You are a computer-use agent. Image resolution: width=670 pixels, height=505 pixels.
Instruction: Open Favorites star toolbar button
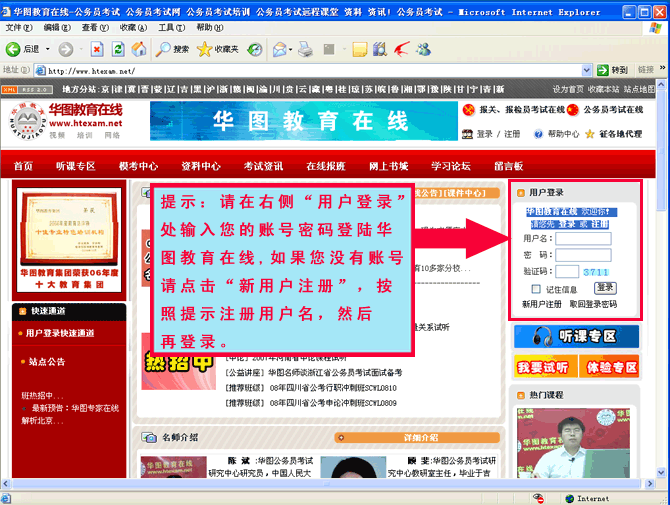[x=217, y=49]
